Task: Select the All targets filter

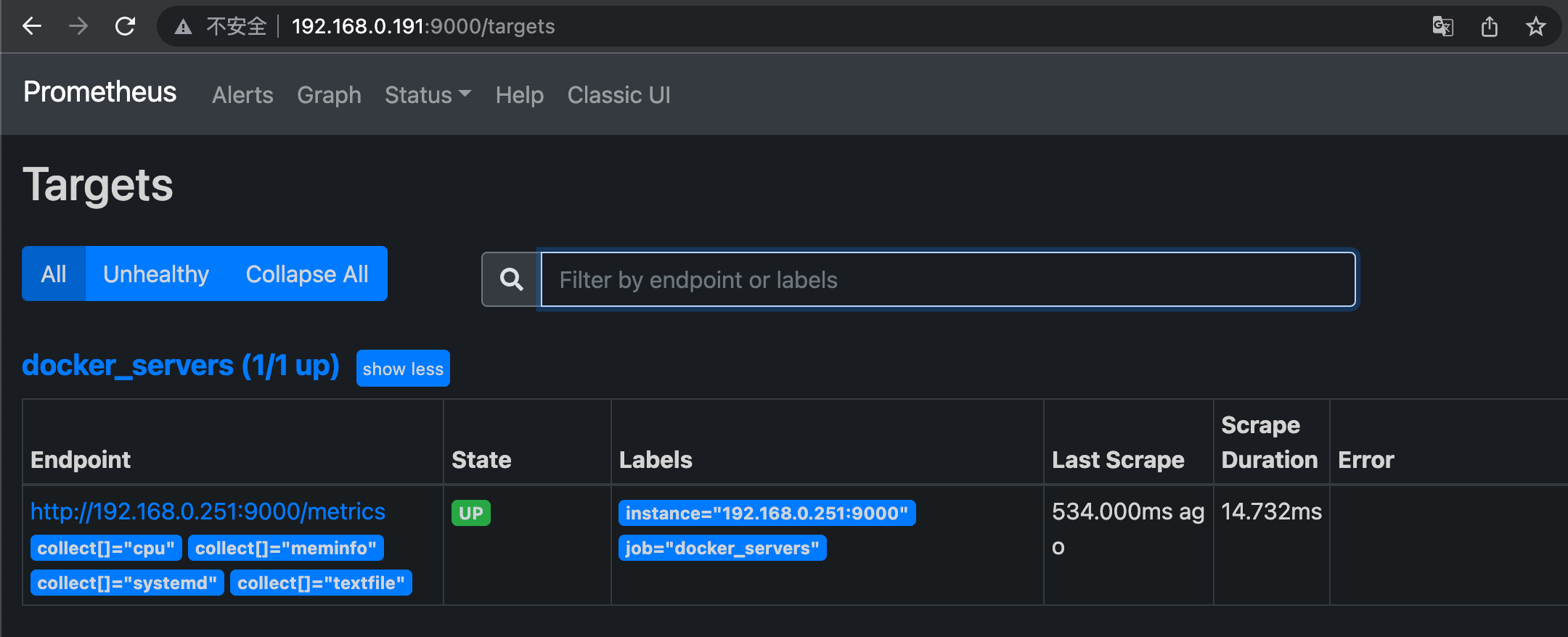Action: point(54,274)
